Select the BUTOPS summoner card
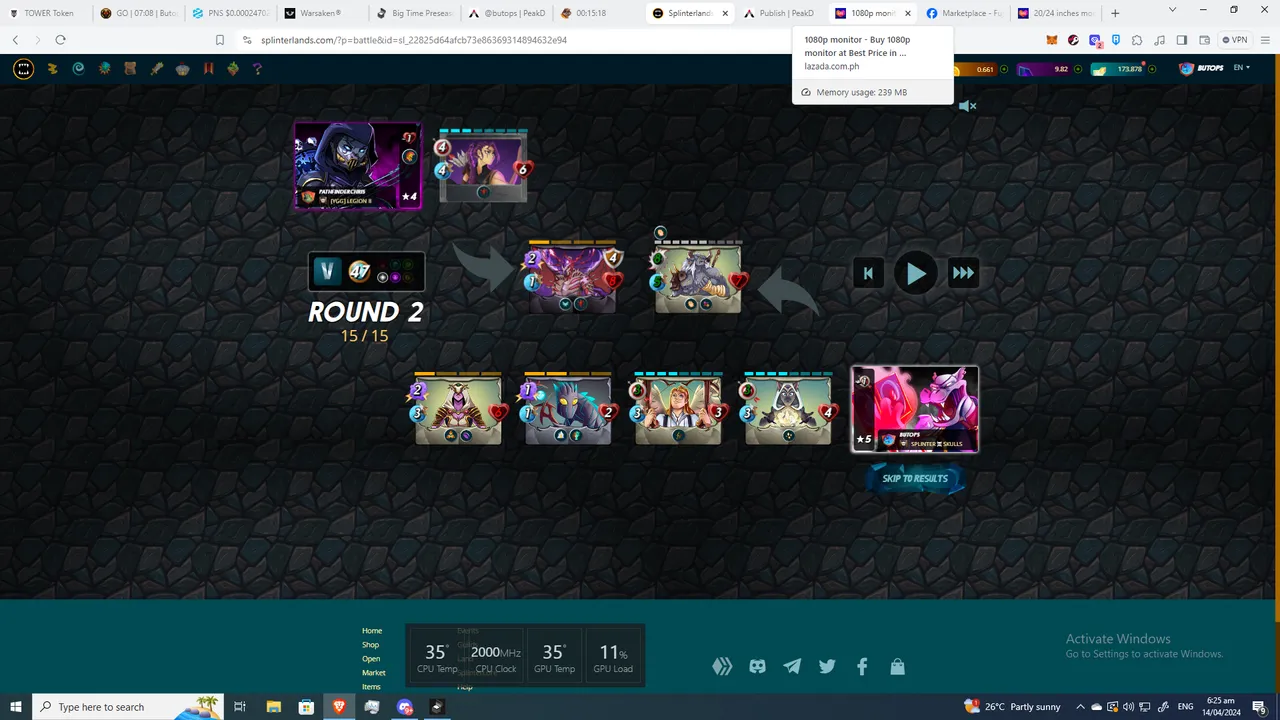Screen dimensions: 1280x720 point(915,409)
